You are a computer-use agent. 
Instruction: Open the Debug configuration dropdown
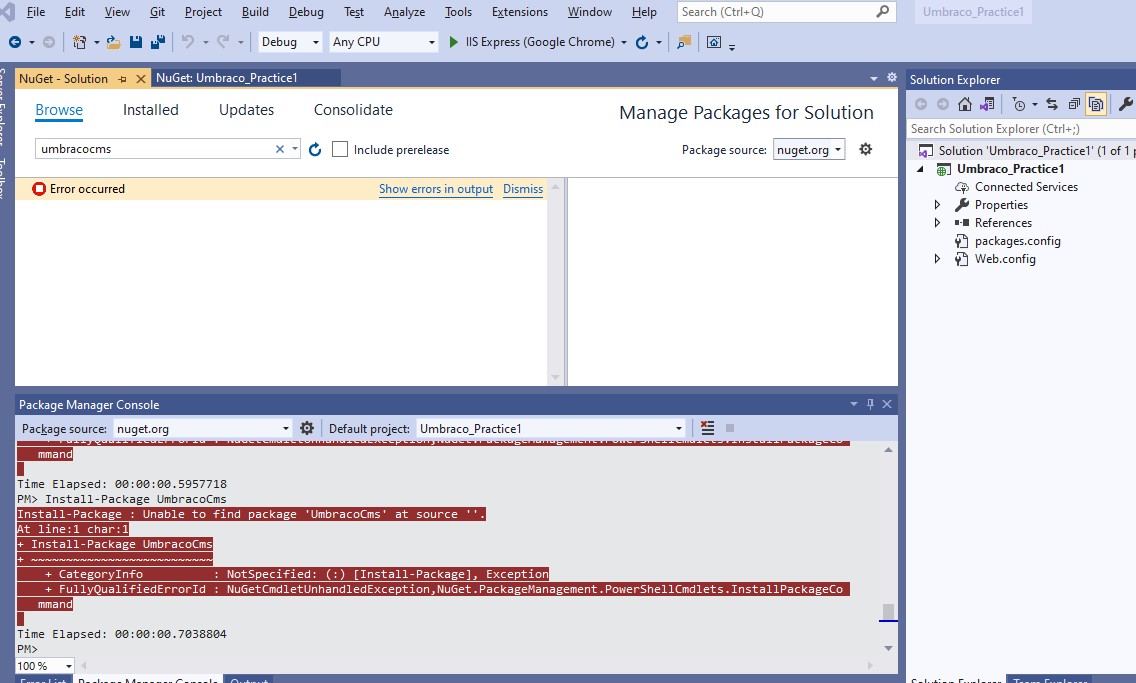click(x=290, y=42)
